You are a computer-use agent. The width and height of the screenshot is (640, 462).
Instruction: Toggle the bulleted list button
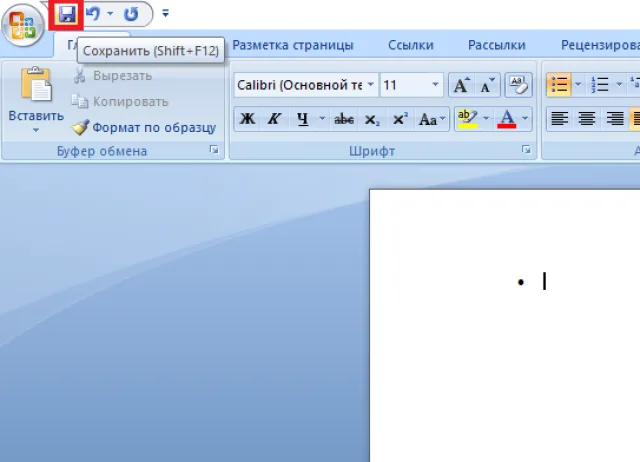(x=559, y=84)
